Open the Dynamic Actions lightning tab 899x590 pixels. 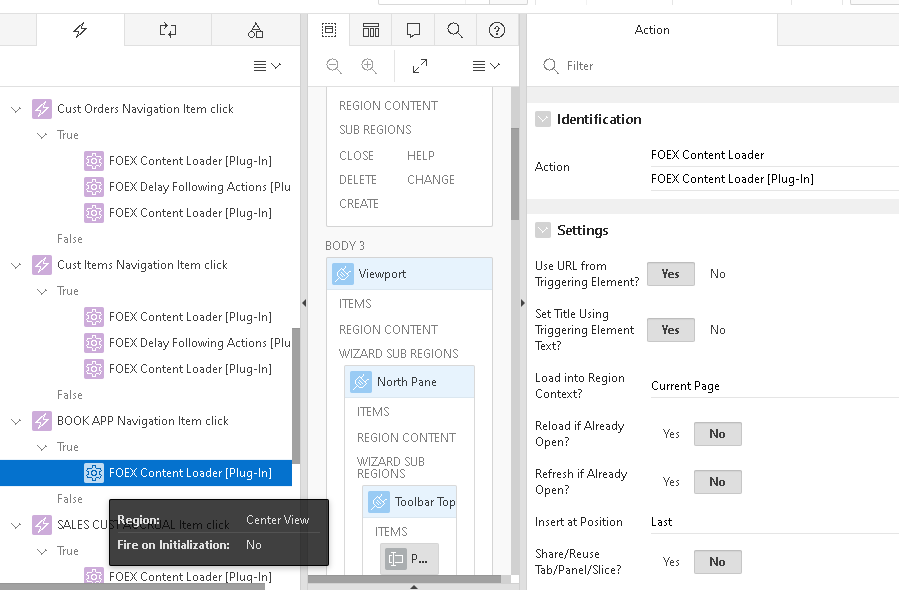80,30
